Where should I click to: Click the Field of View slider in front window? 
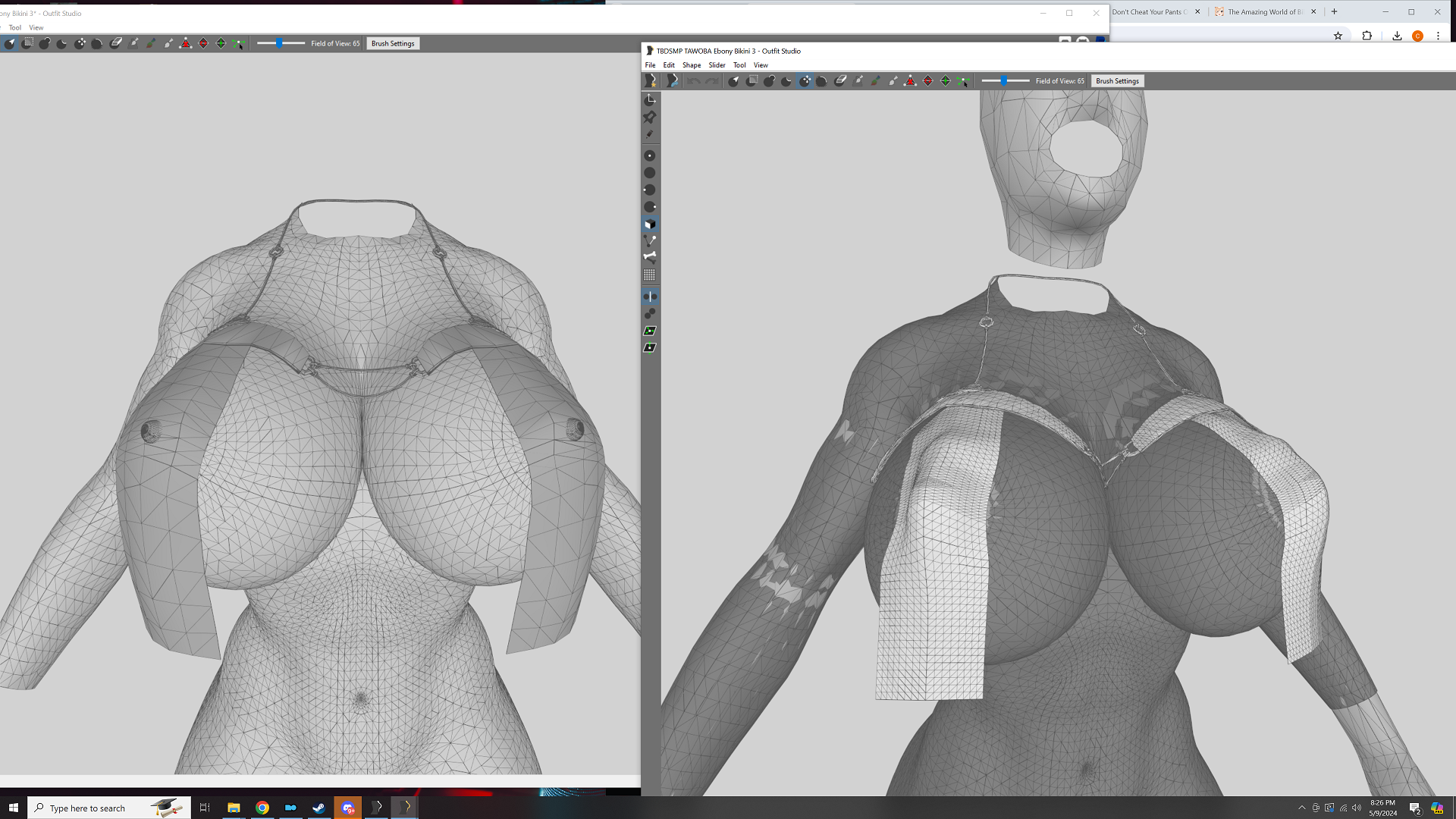tap(1005, 80)
